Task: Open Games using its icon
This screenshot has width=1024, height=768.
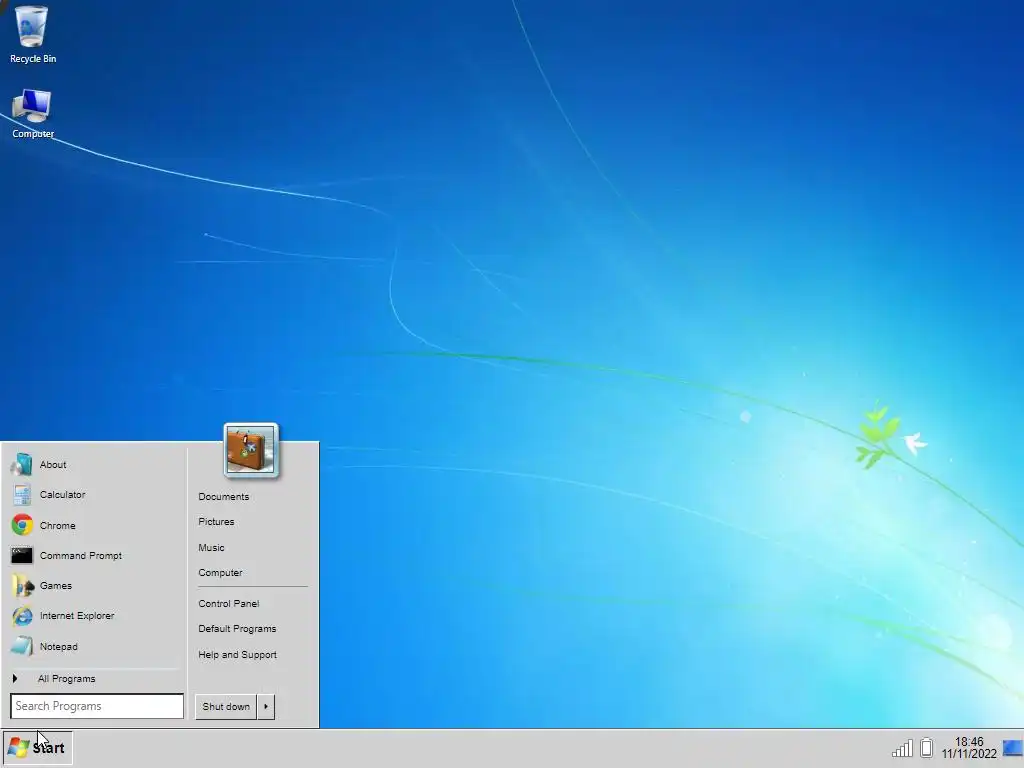Action: click(22, 586)
